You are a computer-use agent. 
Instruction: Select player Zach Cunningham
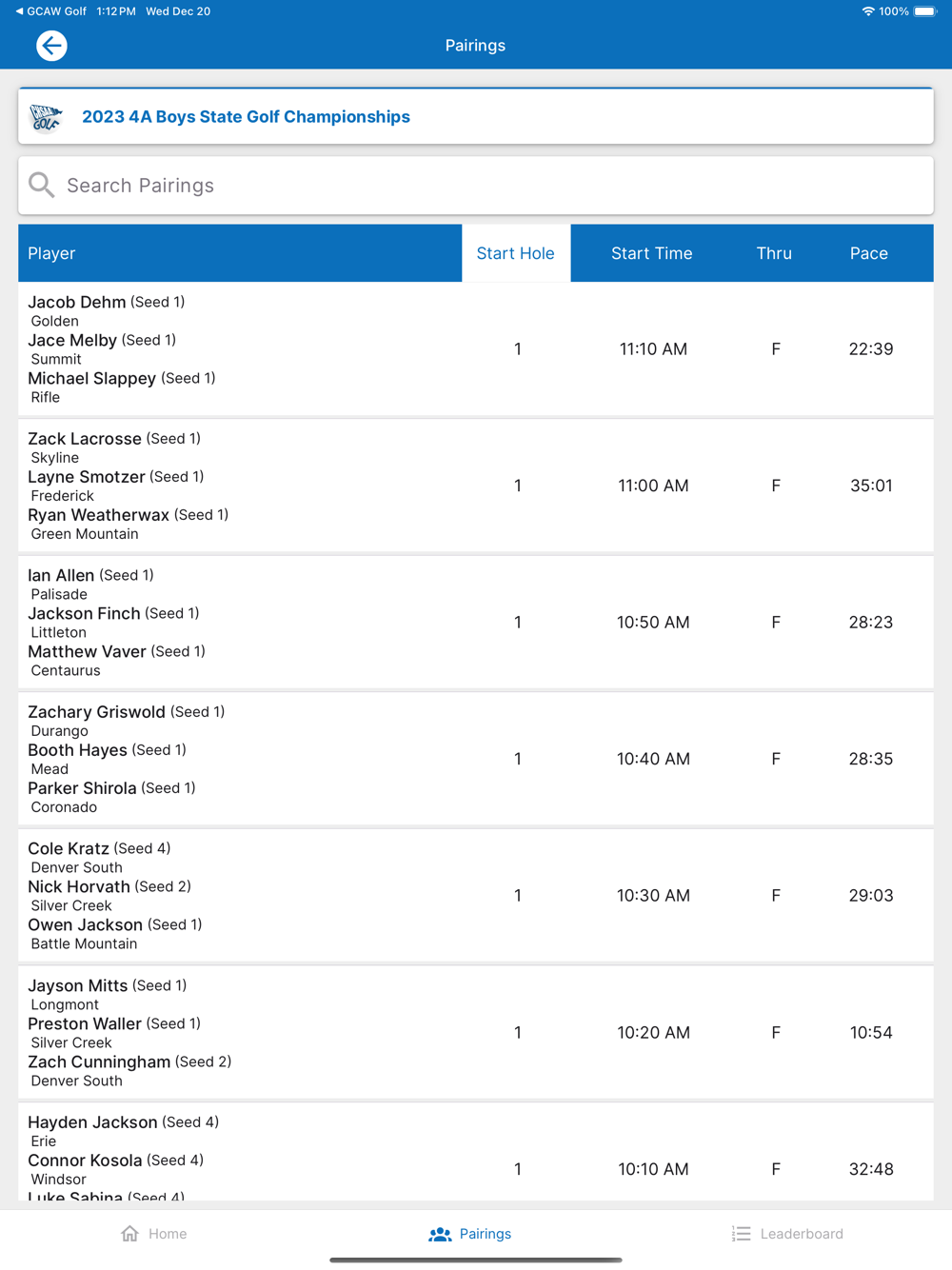click(x=99, y=1062)
